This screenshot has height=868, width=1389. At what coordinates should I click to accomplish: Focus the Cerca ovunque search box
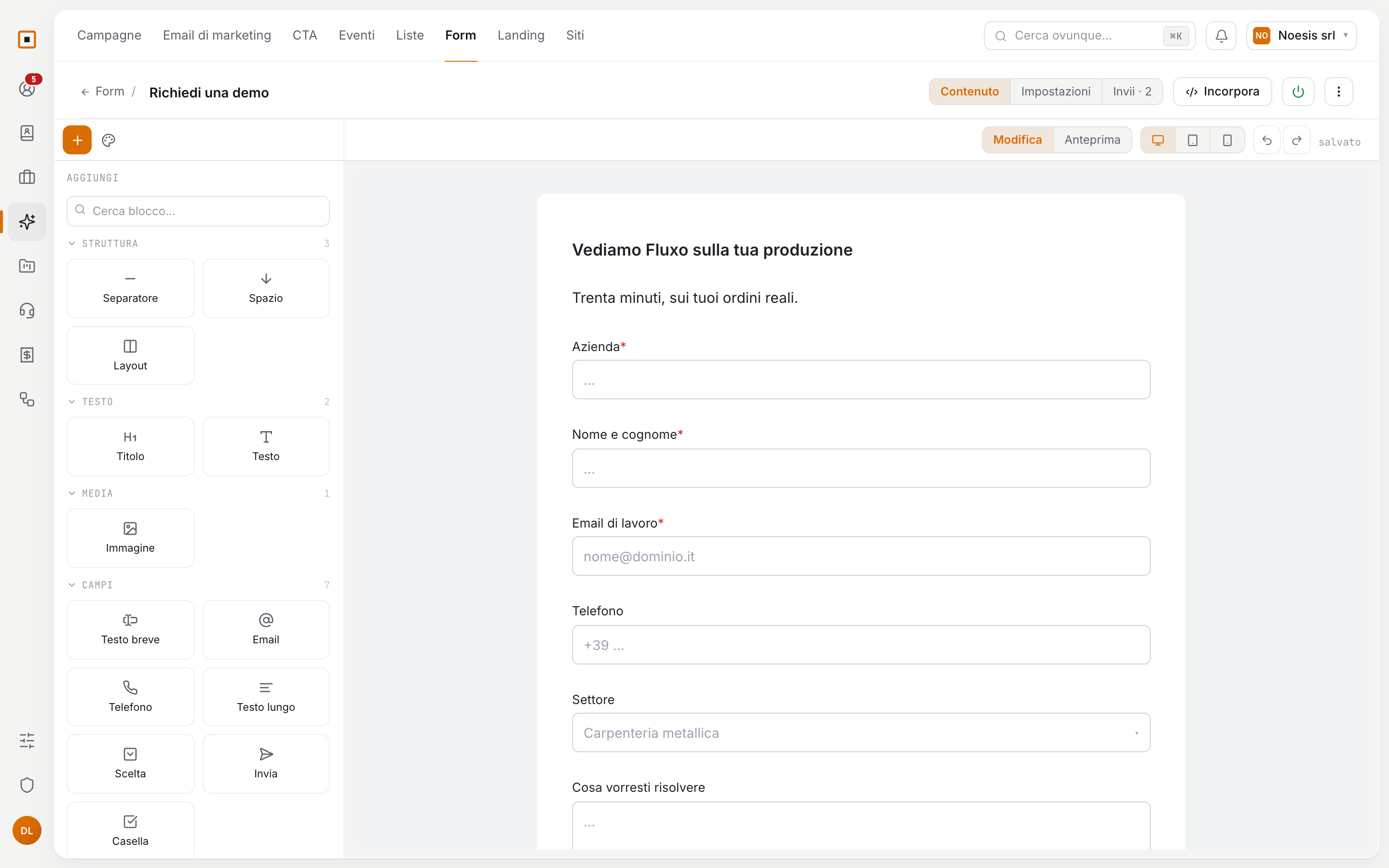pos(1089,36)
